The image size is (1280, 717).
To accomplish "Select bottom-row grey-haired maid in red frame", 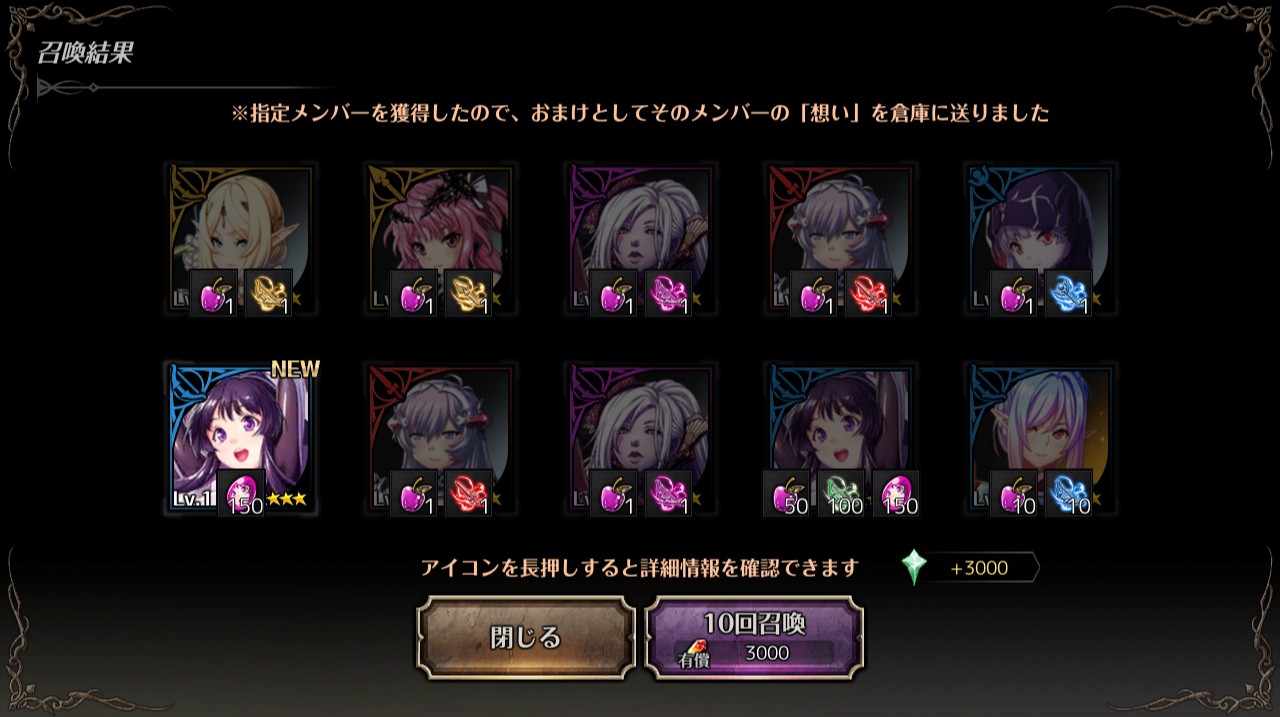I will click(441, 439).
